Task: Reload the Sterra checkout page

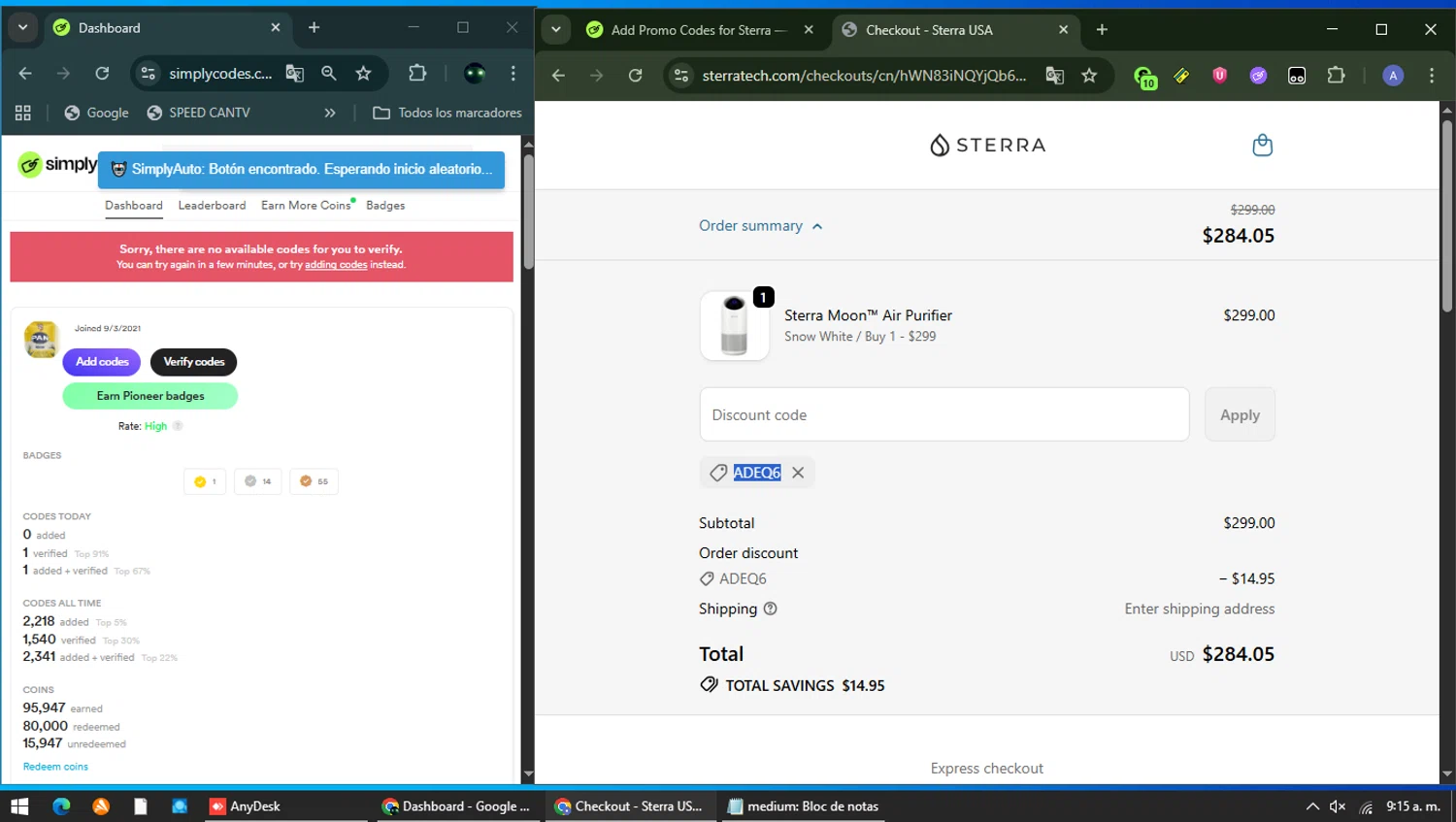Action: (x=636, y=75)
